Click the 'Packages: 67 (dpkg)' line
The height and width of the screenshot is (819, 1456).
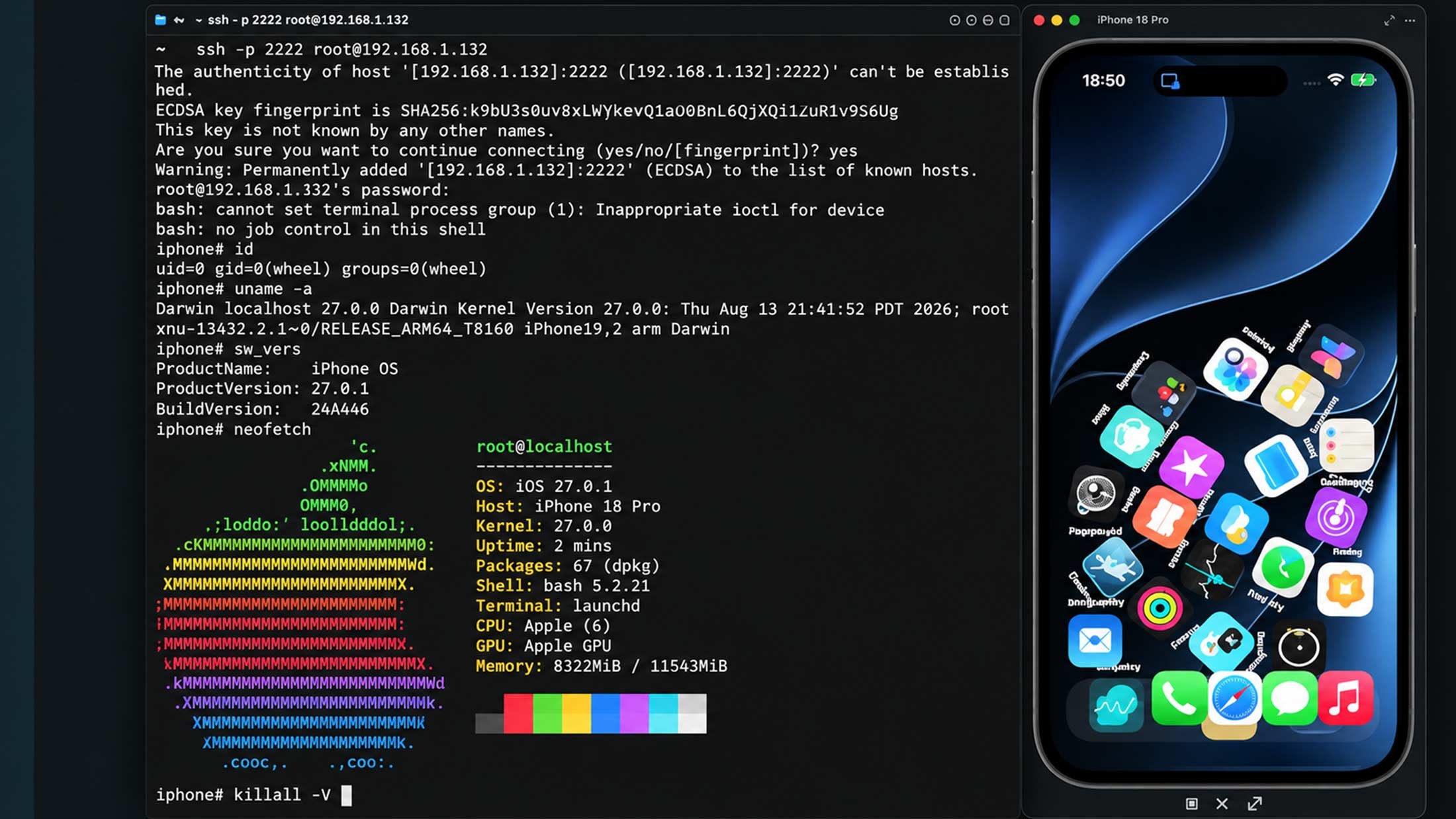568,566
